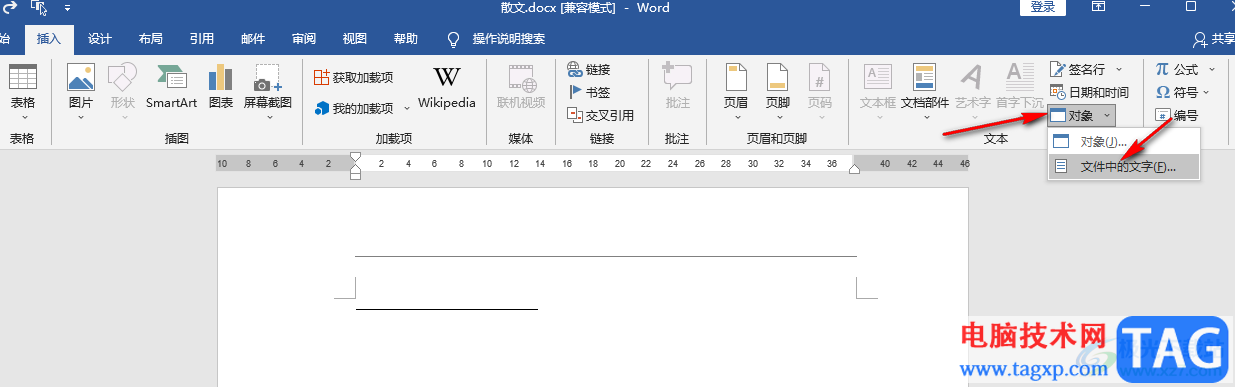Open the Page Number (页码) options
The image size is (1235, 387).
[x=820, y=90]
